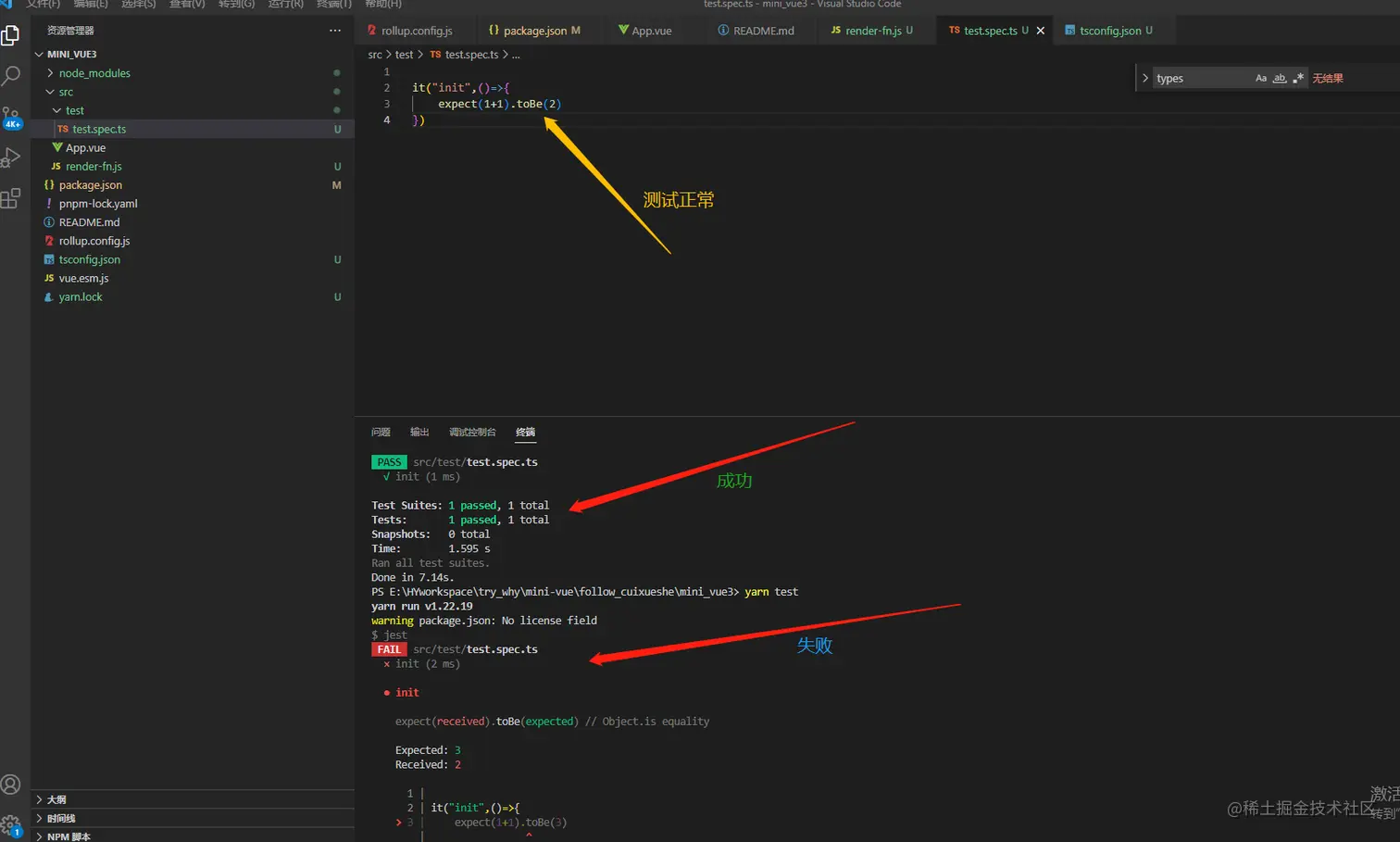Click the info icon of README.md in explorer

(x=49, y=222)
